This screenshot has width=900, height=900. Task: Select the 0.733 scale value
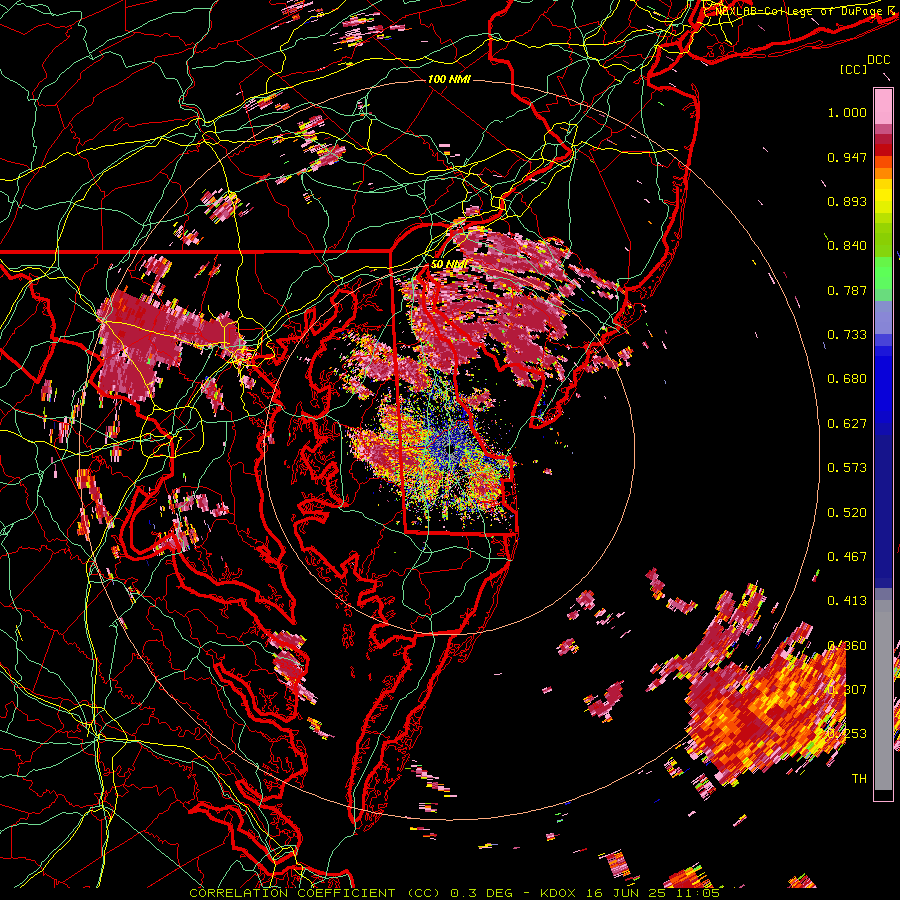(847, 335)
